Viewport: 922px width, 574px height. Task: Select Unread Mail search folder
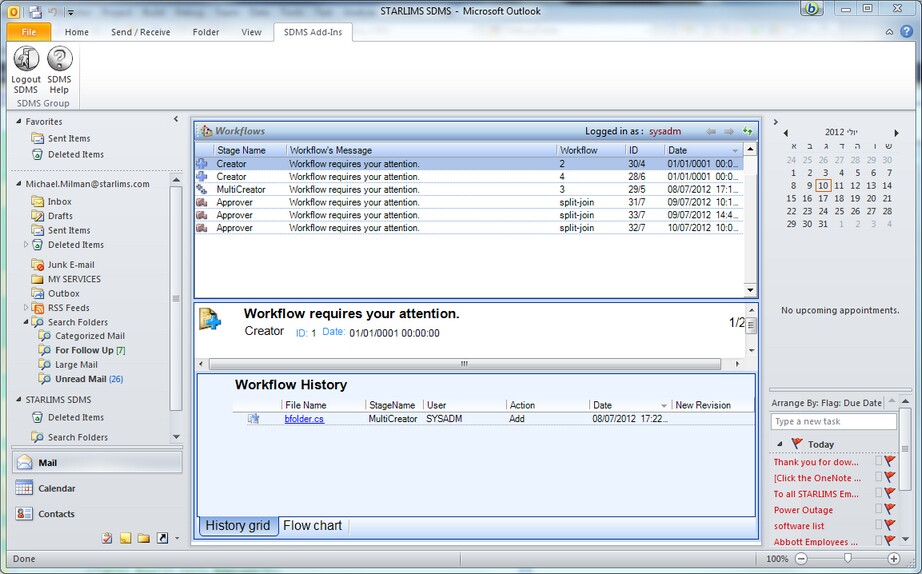(x=81, y=379)
